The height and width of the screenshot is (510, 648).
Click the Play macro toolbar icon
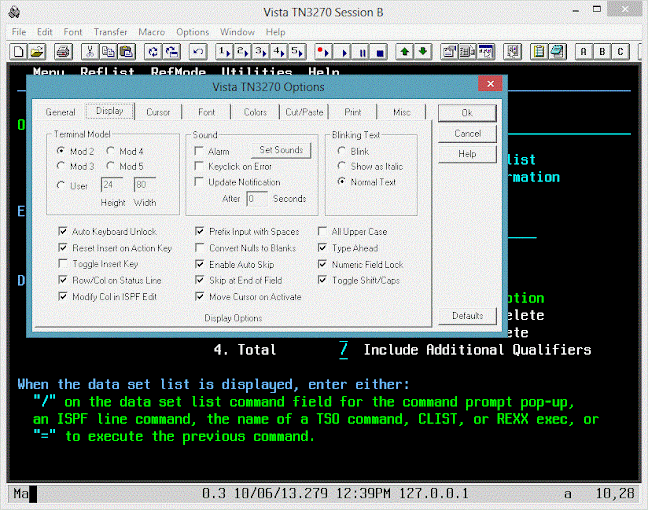click(x=344, y=52)
